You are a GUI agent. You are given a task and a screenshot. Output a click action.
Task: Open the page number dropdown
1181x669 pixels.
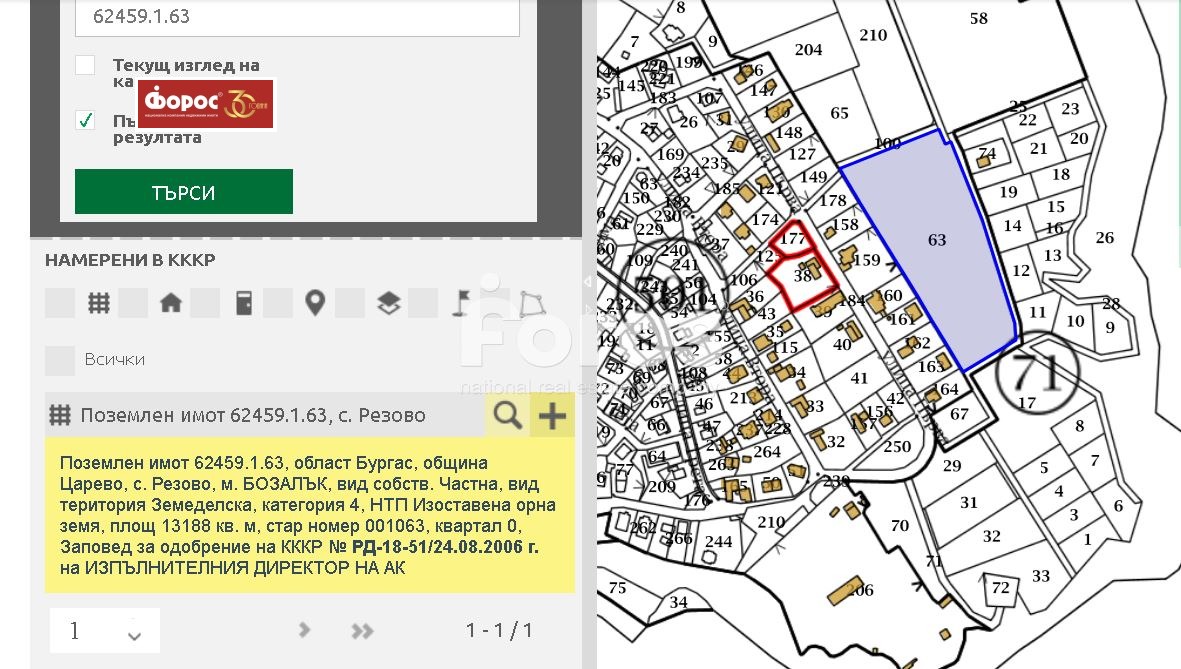[x=105, y=630]
